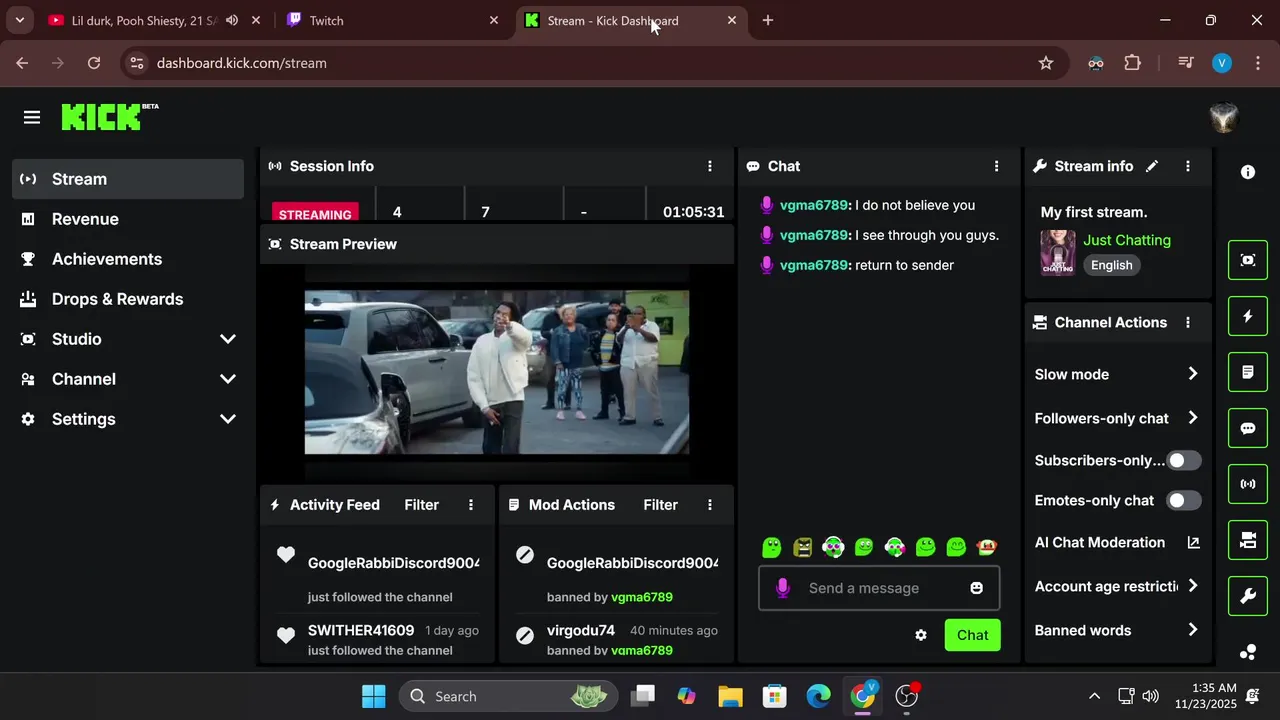Image resolution: width=1280 pixels, height=720 pixels.
Task: Open Chat panel three-dot menu
Action: tap(996, 166)
